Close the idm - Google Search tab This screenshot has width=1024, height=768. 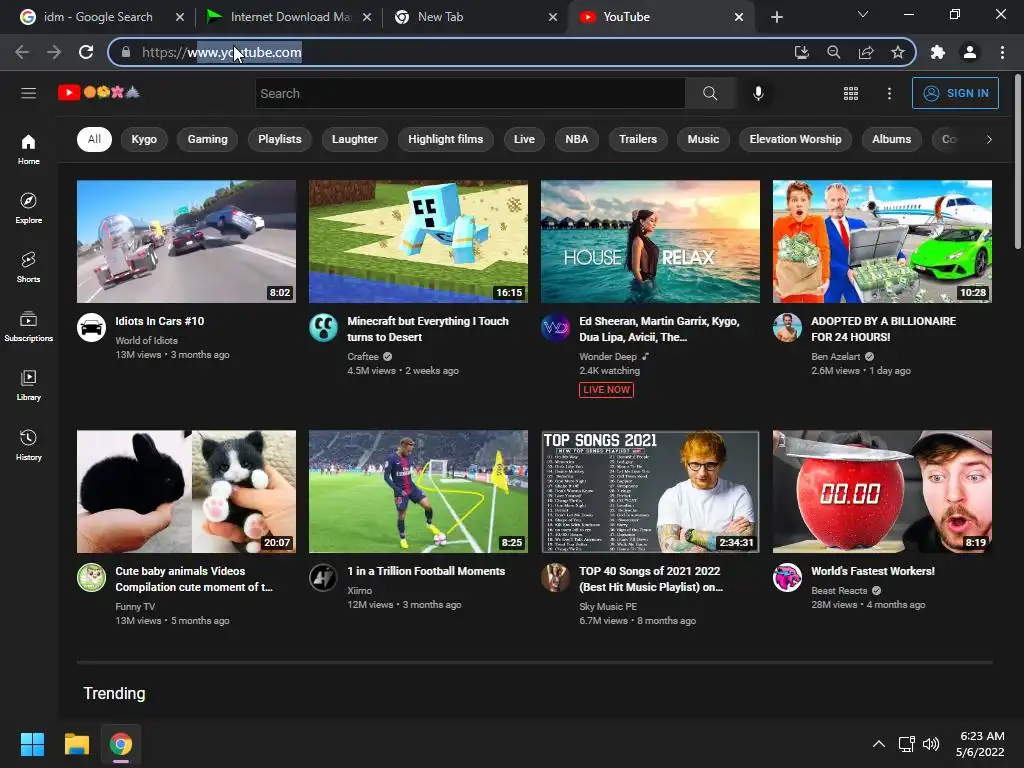point(180,17)
